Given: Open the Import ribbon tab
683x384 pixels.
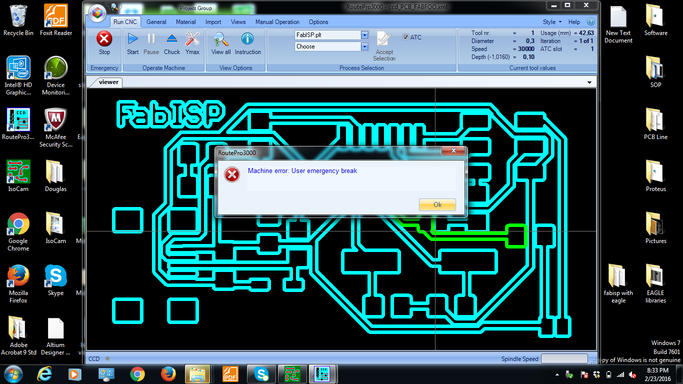Looking at the screenshot, I should (213, 22).
